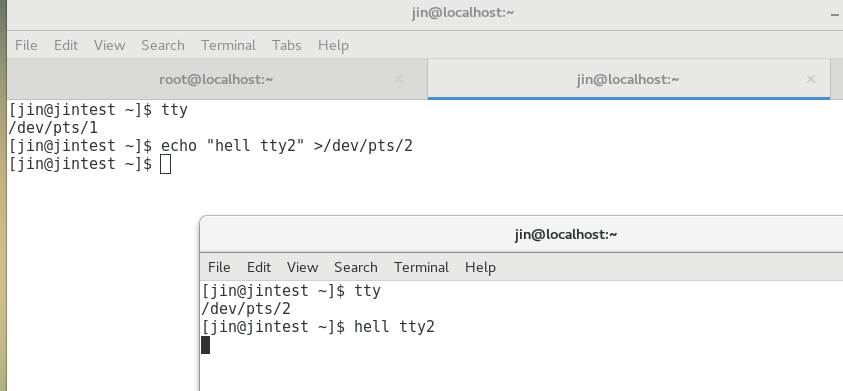Close the jin@localhost:~ tab
The height and width of the screenshot is (391, 843).
click(x=811, y=80)
